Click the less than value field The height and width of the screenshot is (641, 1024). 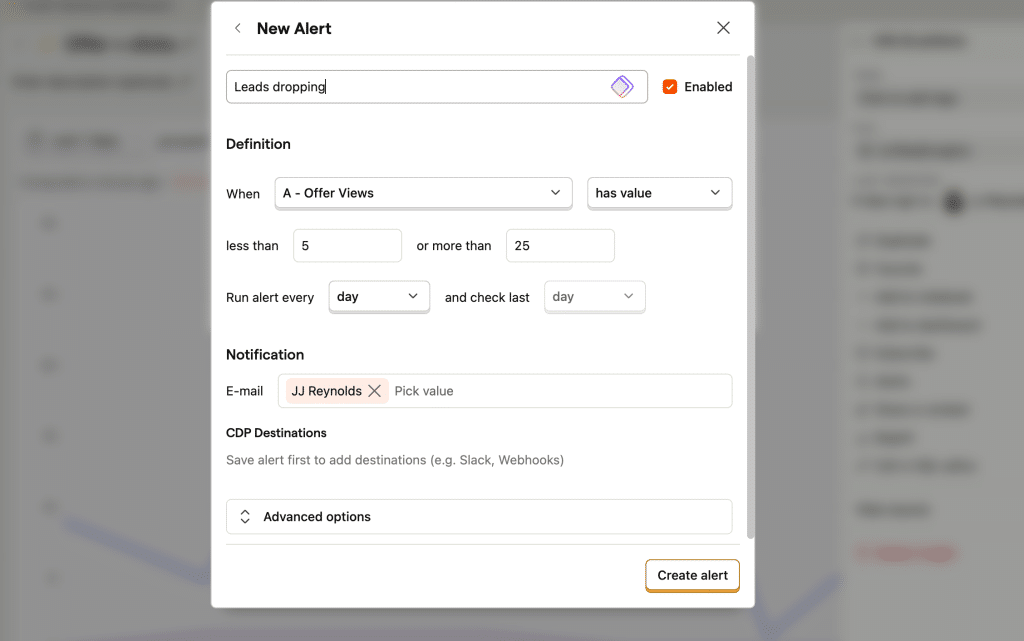pyautogui.click(x=347, y=246)
